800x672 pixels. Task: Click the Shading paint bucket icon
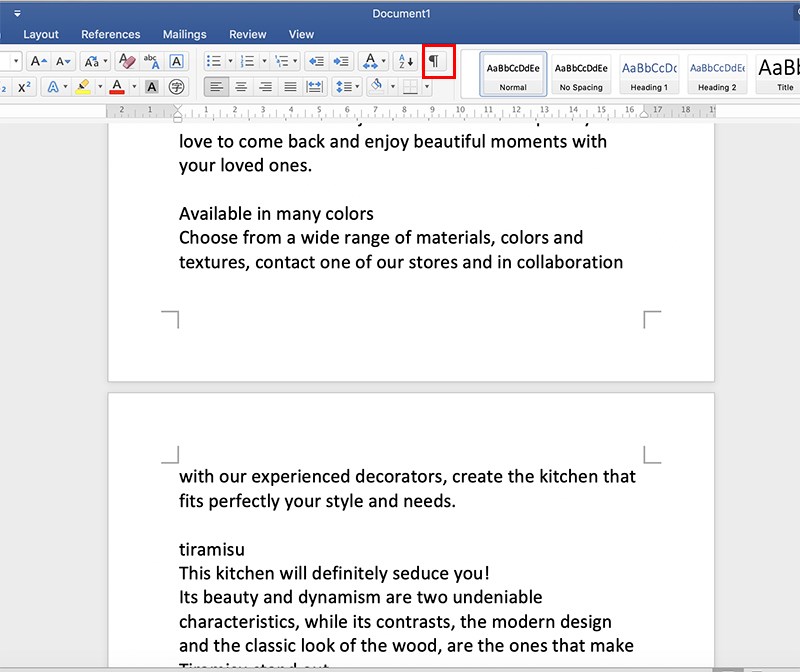pos(377,86)
